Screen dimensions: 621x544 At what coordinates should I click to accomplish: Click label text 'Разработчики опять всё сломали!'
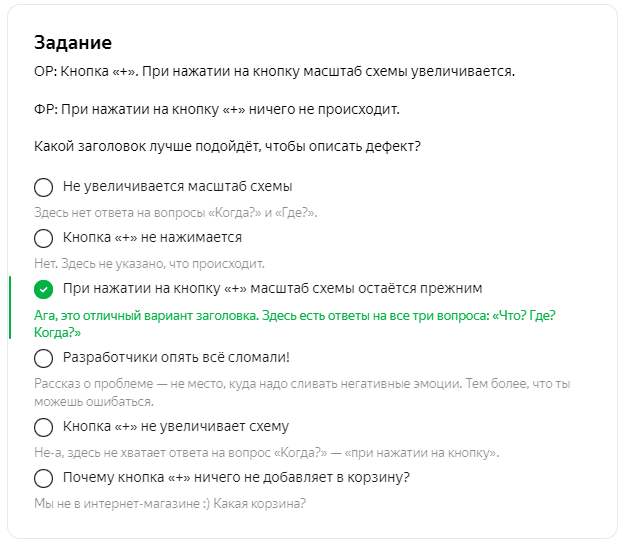pyautogui.click(x=176, y=358)
